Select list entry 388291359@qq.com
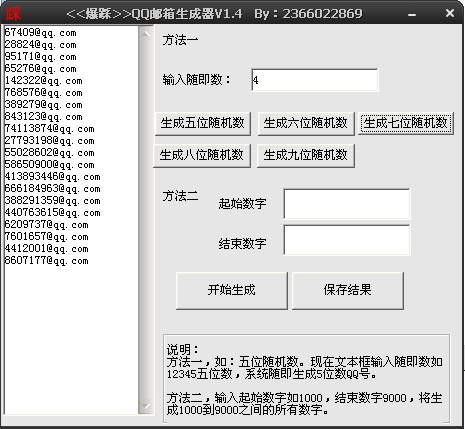 [x=52, y=201]
